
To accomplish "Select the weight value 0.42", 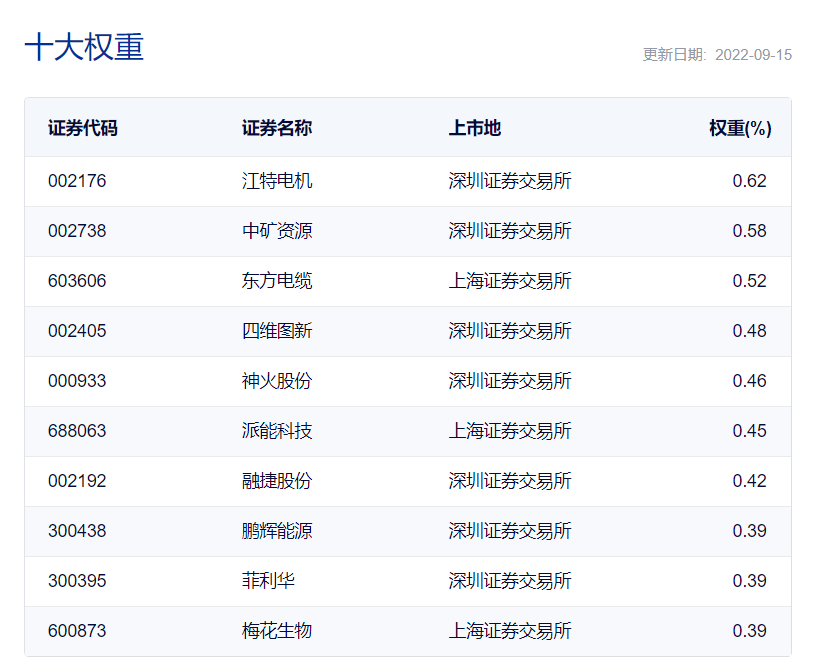I will tap(750, 481).
